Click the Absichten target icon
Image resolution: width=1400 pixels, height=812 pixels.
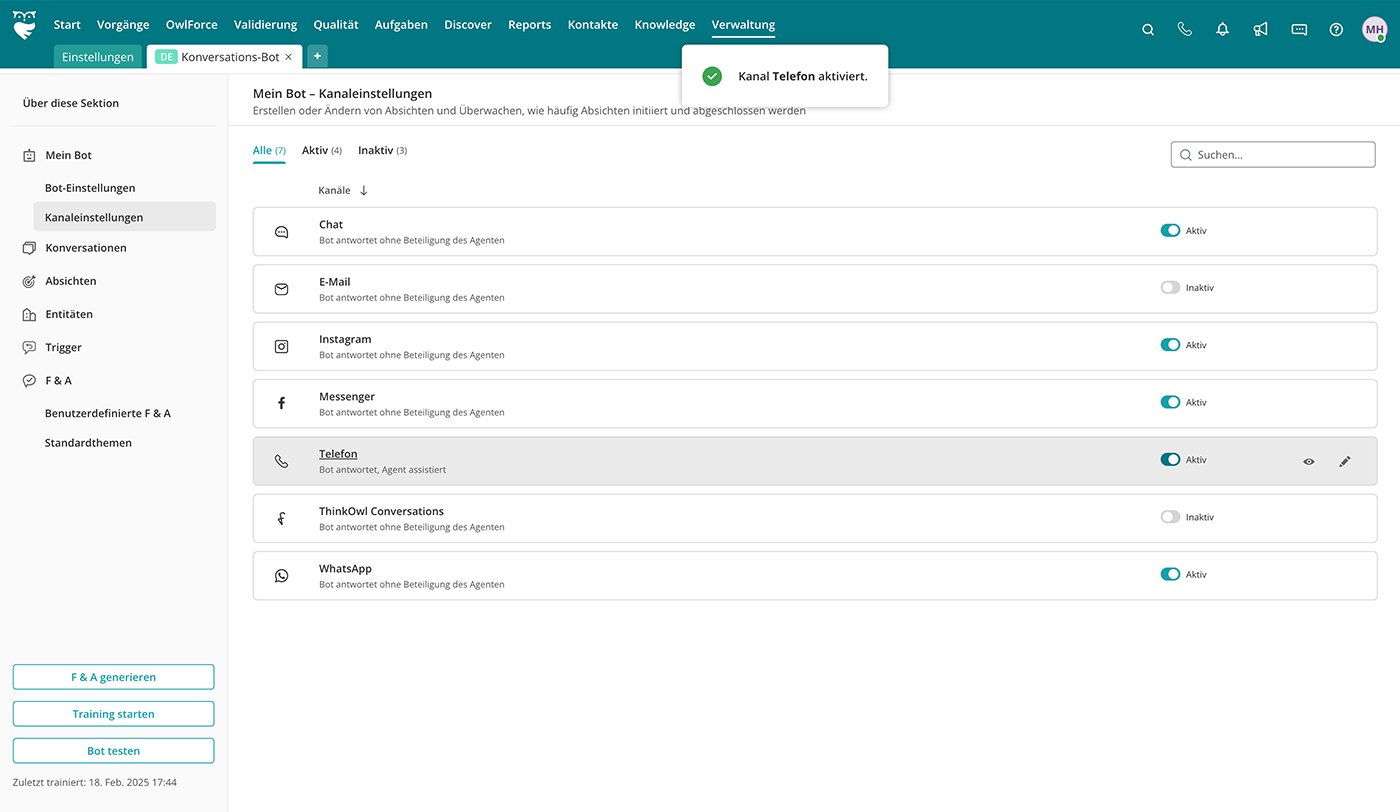click(29, 281)
